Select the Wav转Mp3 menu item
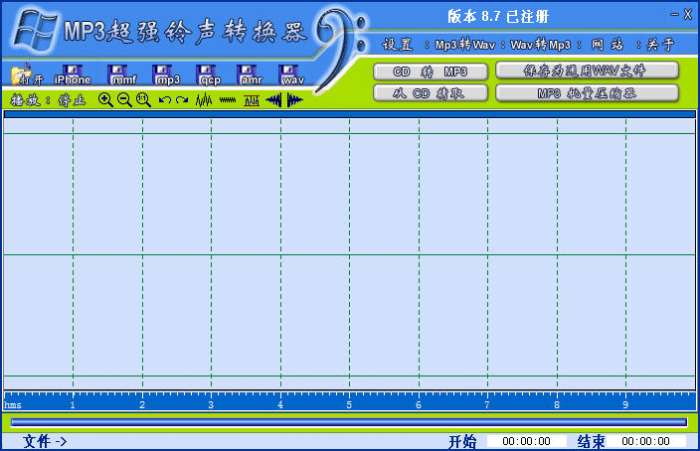The image size is (700, 451). coord(540,45)
